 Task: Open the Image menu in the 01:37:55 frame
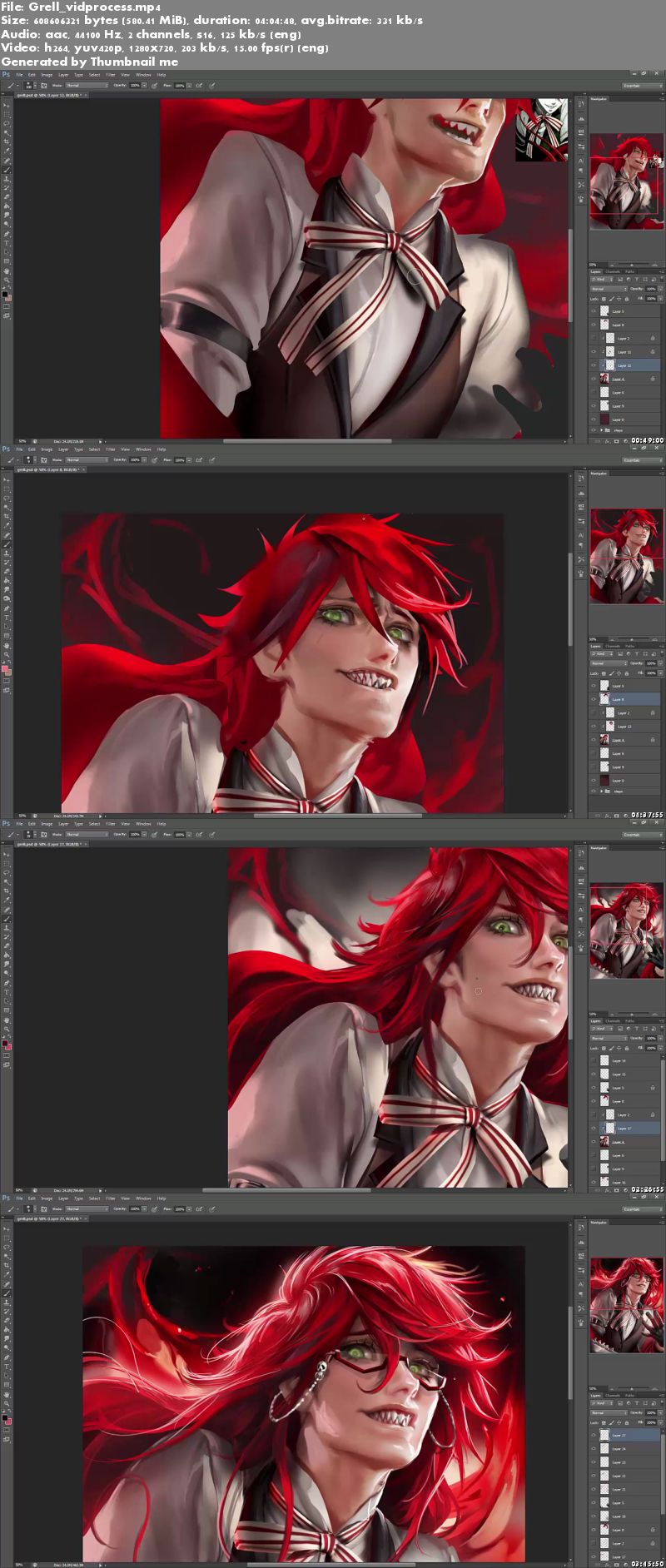[x=47, y=449]
